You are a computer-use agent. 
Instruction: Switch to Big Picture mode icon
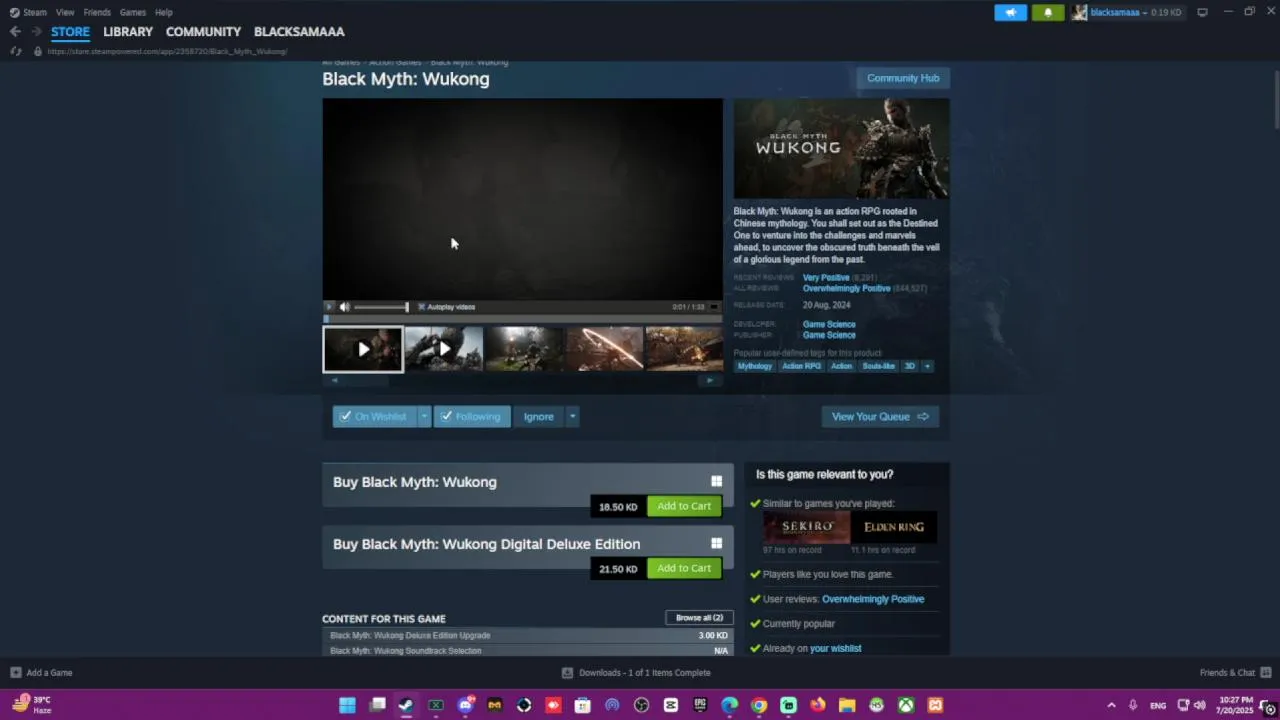[1202, 12]
